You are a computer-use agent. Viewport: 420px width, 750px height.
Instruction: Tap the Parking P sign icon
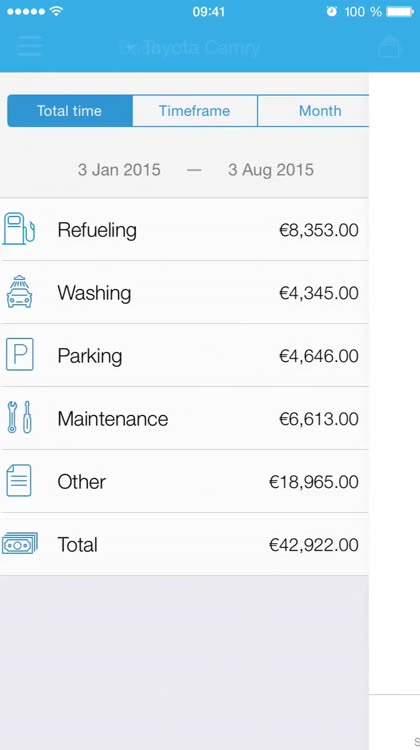(20, 354)
